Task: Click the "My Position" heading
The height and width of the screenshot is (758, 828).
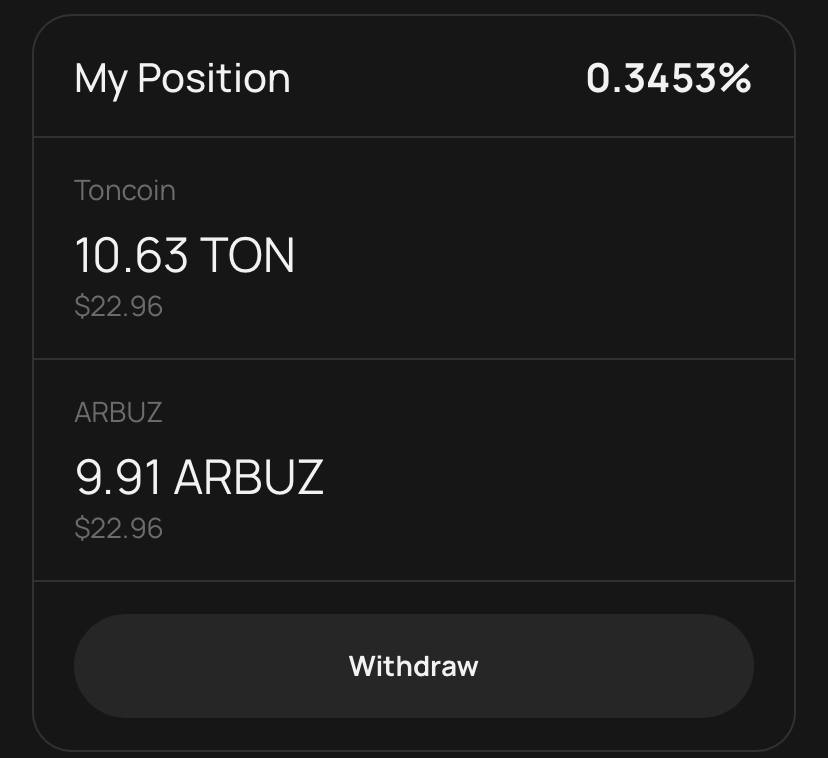Action: (182, 79)
